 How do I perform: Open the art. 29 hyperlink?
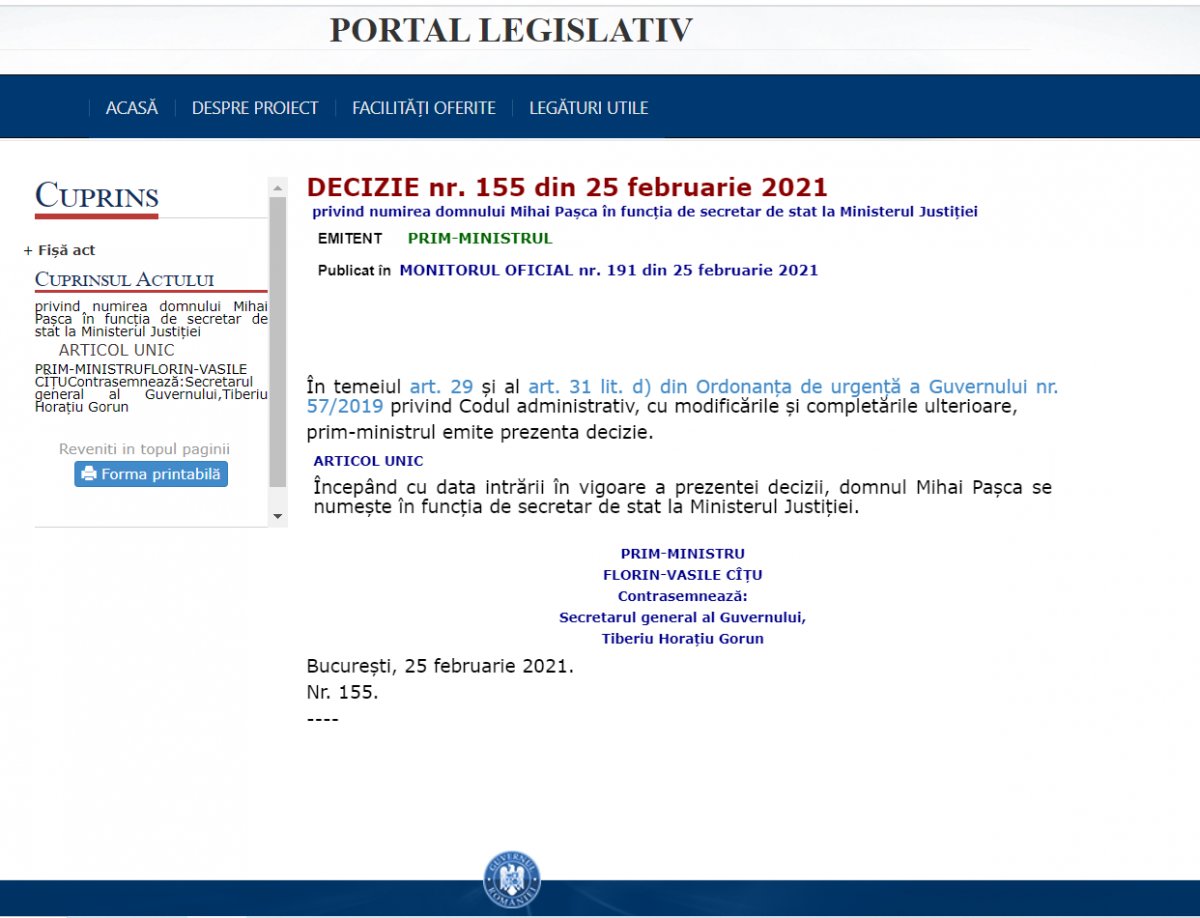(441, 386)
